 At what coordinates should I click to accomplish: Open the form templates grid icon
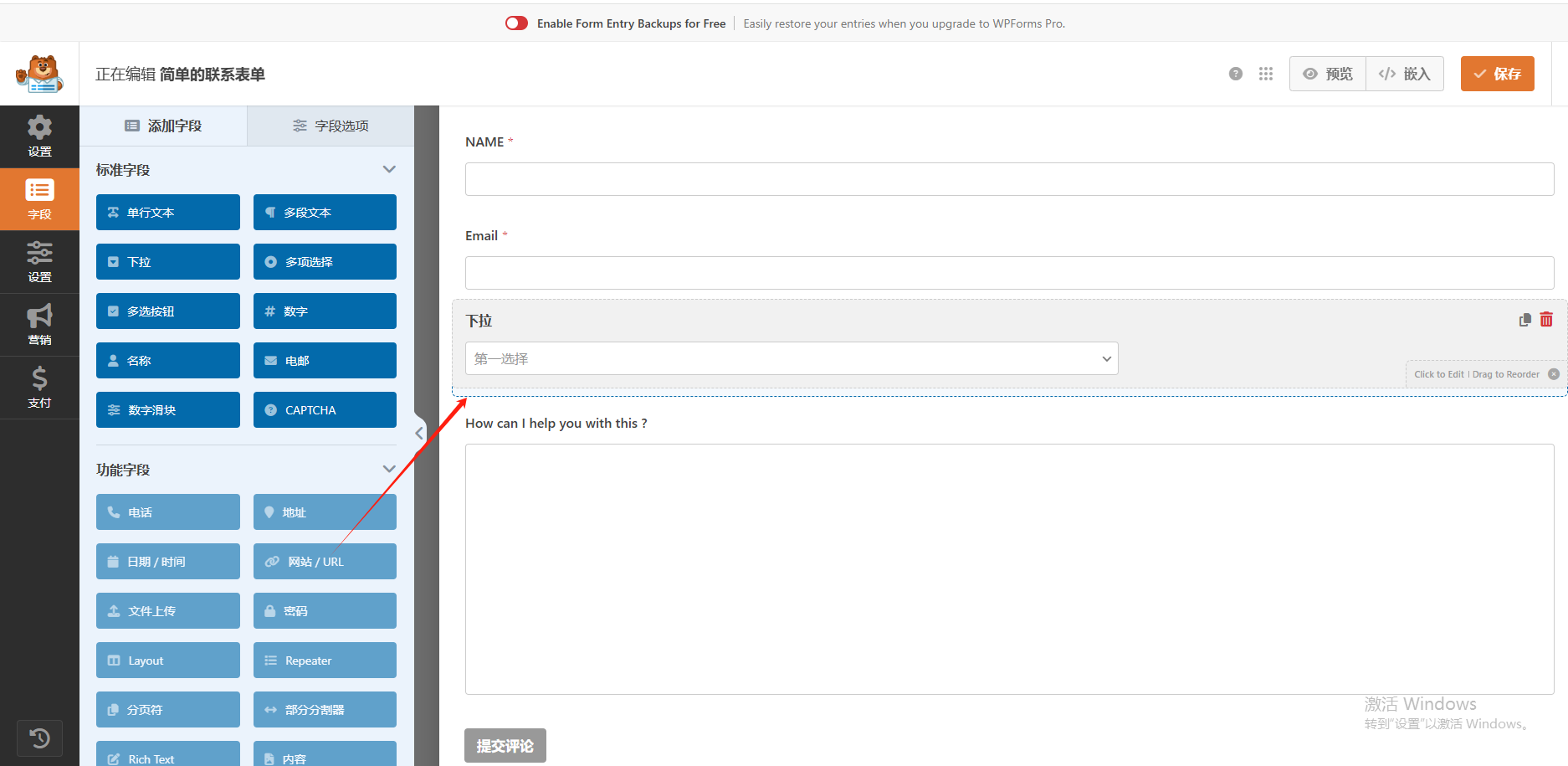[1265, 74]
